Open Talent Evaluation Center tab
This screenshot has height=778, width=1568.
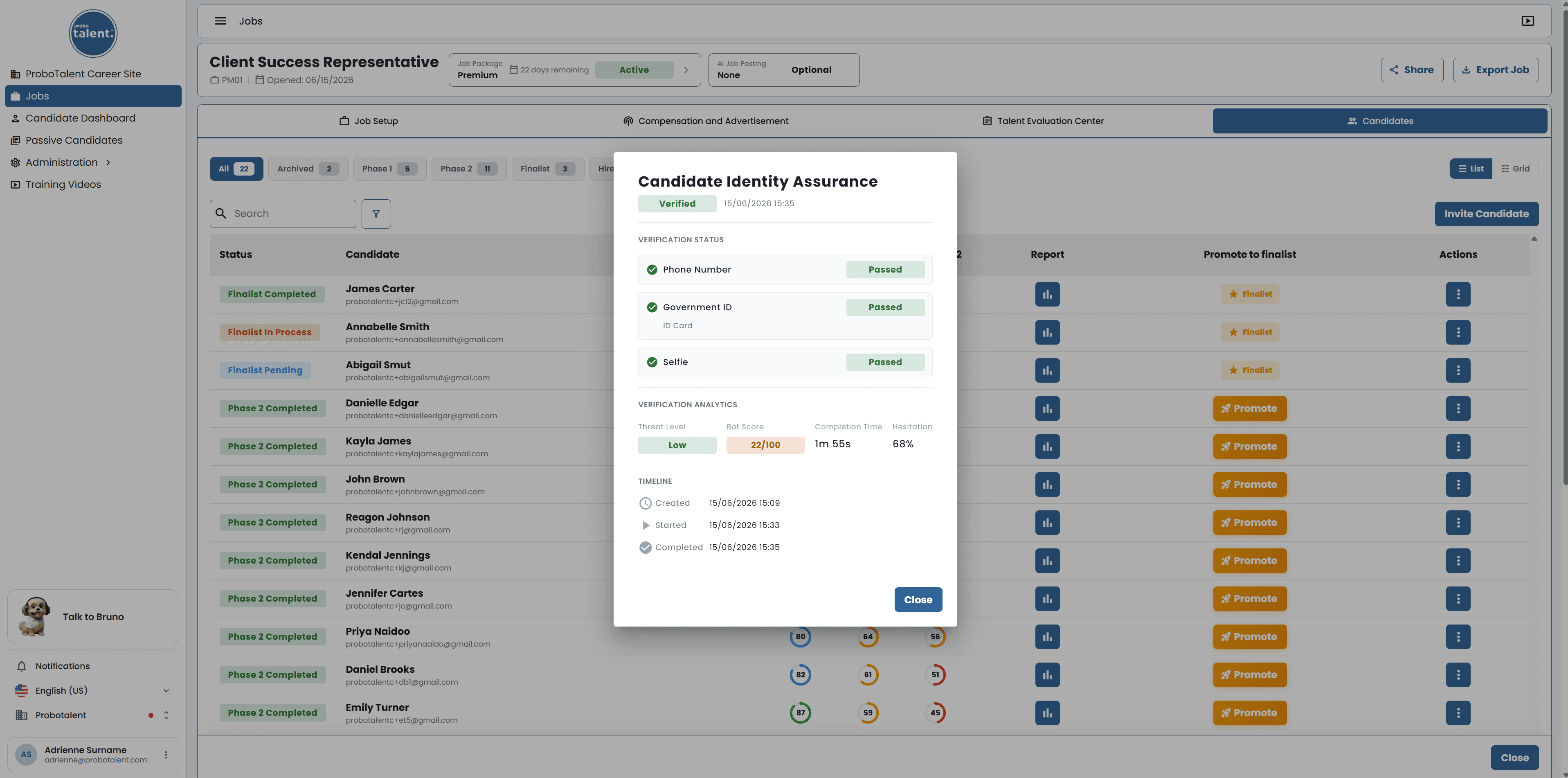pyautogui.click(x=1043, y=121)
